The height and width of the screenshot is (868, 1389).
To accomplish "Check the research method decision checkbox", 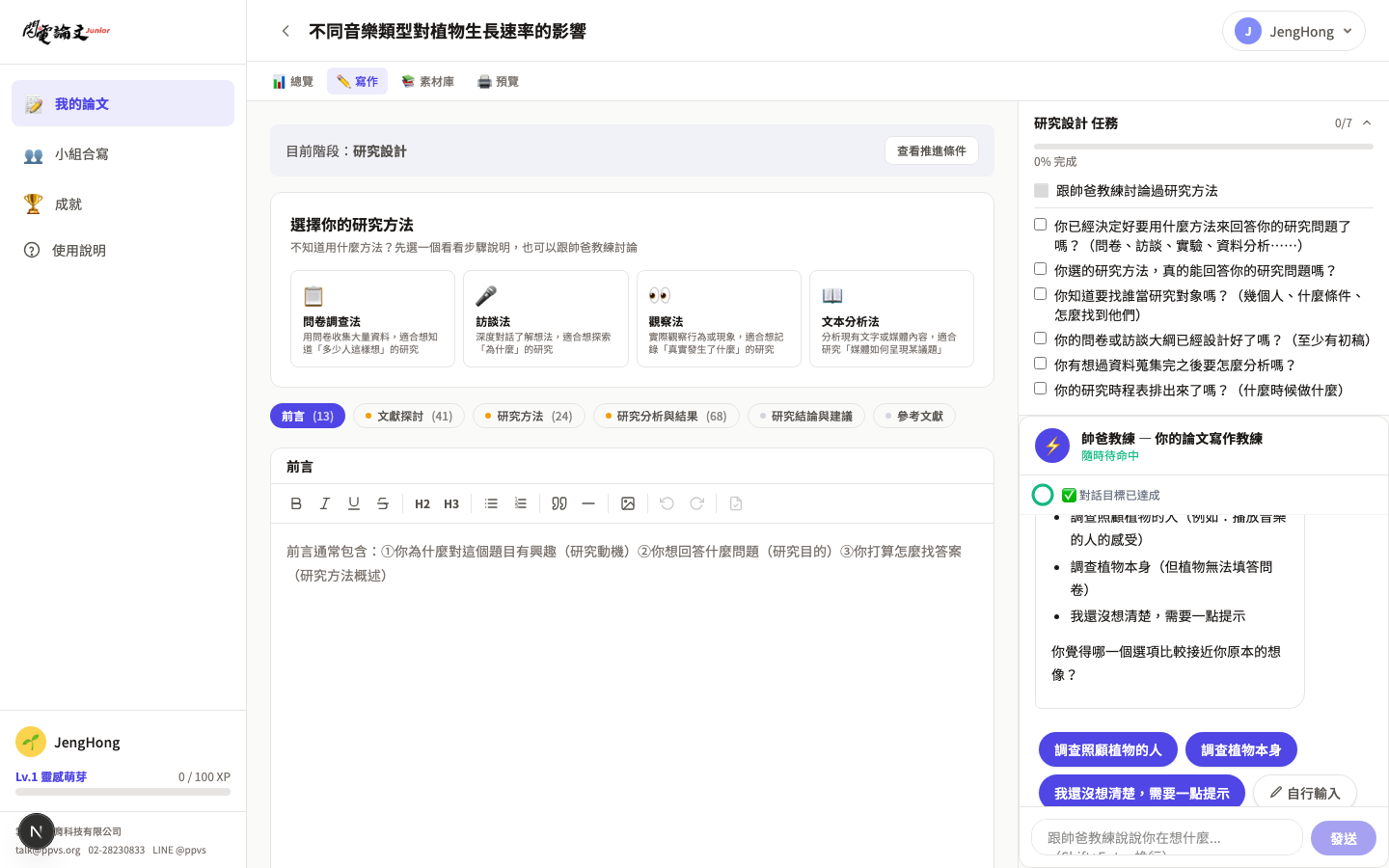I will [1040, 225].
